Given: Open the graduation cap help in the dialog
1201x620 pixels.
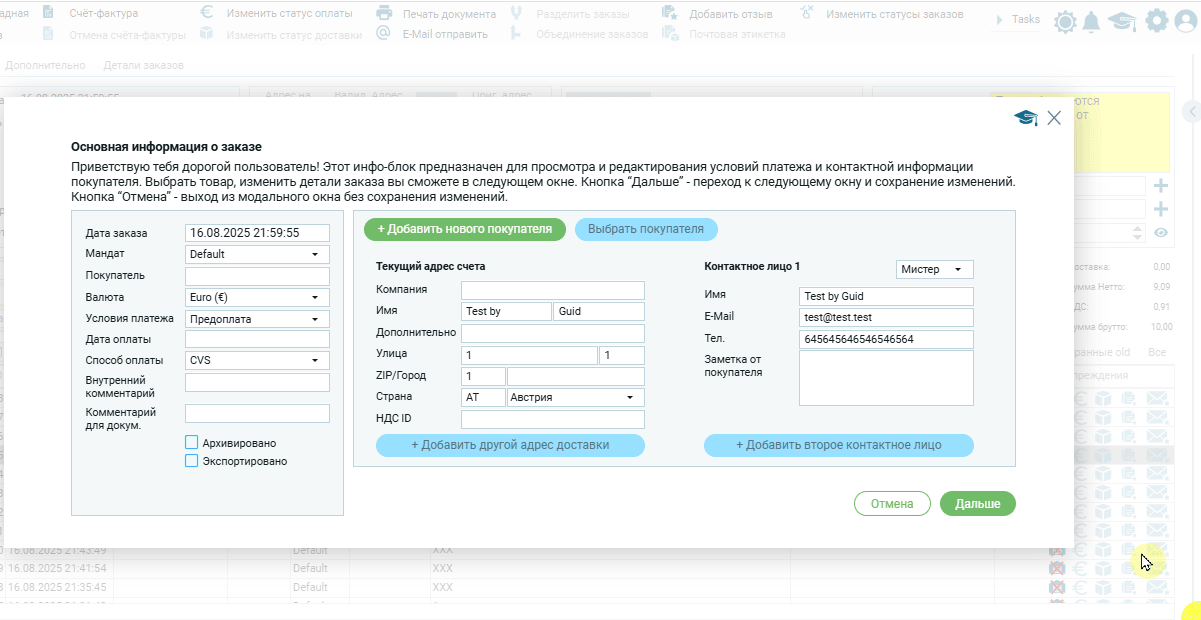Looking at the screenshot, I should (x=1025, y=118).
